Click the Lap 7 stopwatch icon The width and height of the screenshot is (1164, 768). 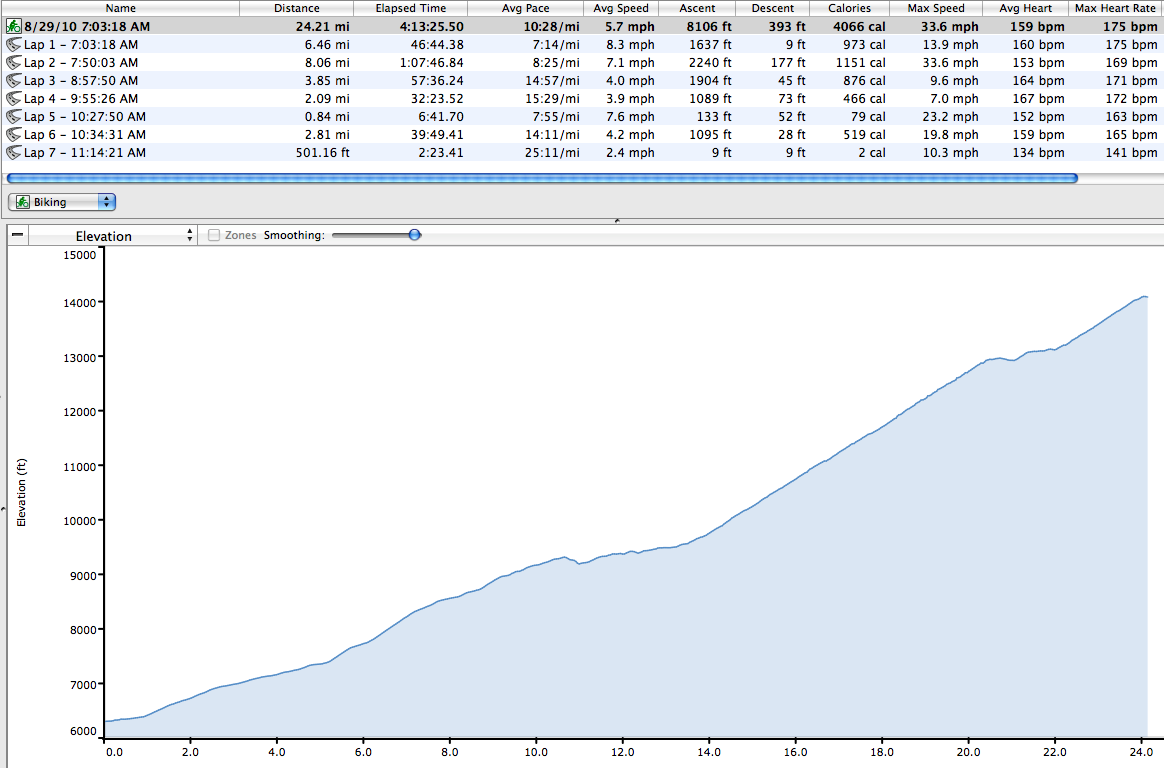(14, 153)
